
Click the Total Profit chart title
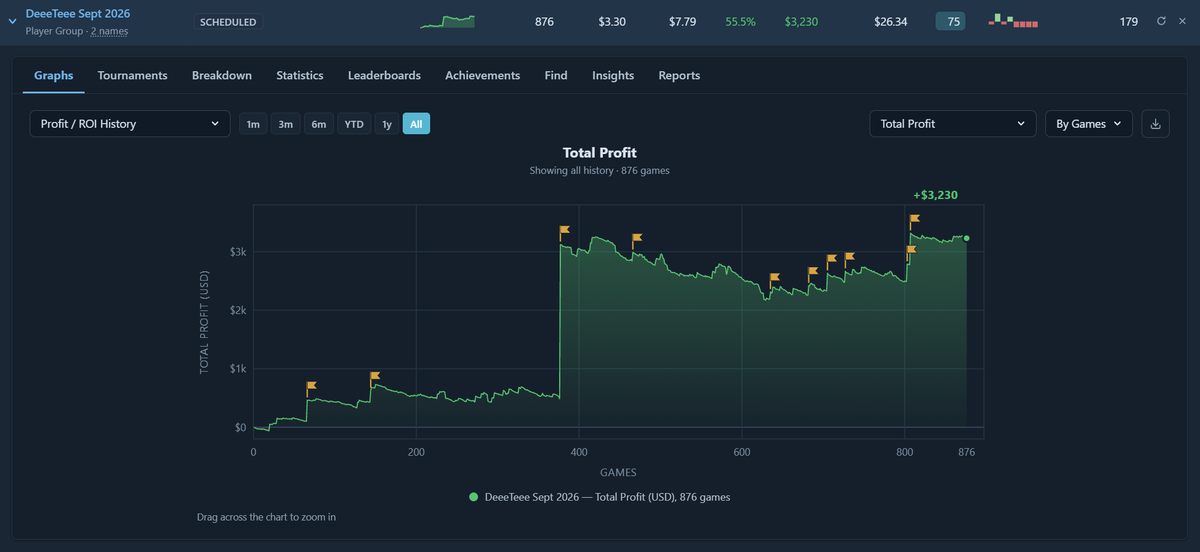[x=600, y=153]
